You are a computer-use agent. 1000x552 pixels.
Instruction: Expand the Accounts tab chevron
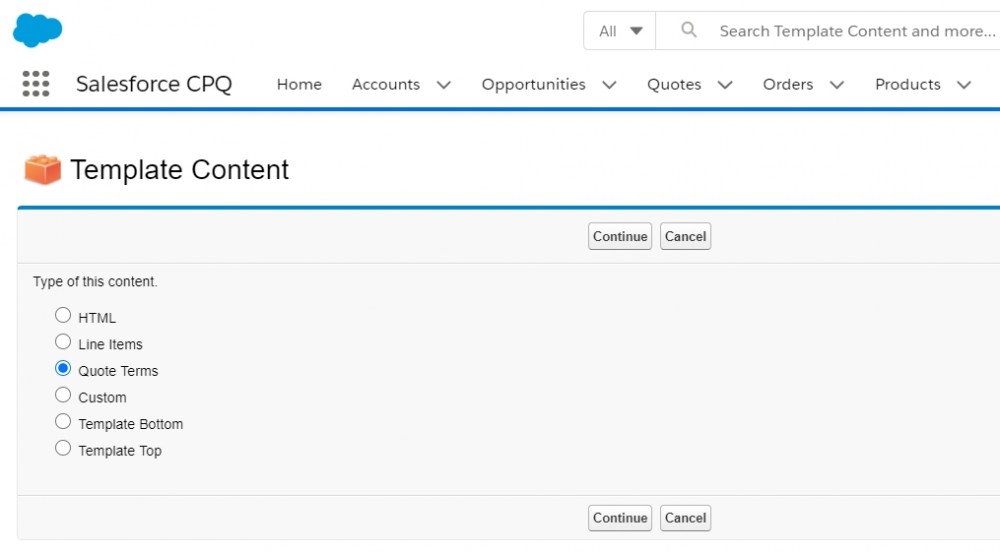click(444, 85)
